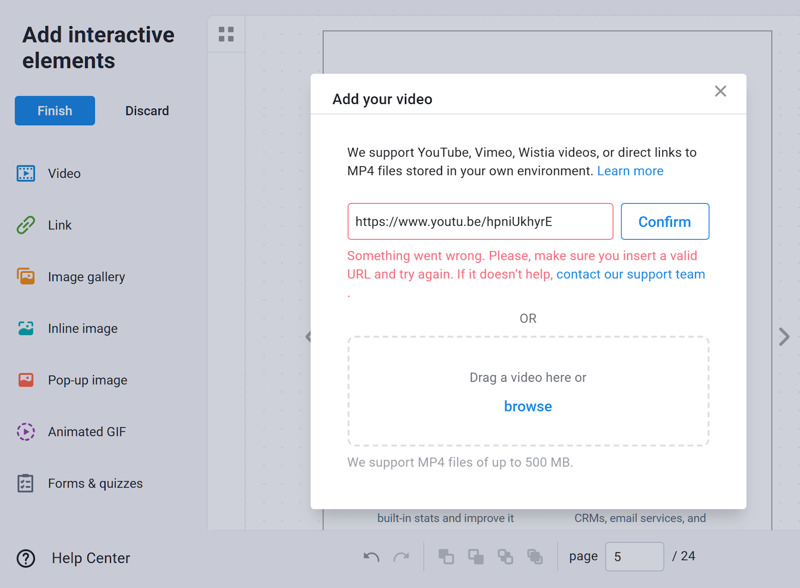Image resolution: width=800 pixels, height=588 pixels.
Task: Open the Learn more link
Action: tap(630, 171)
